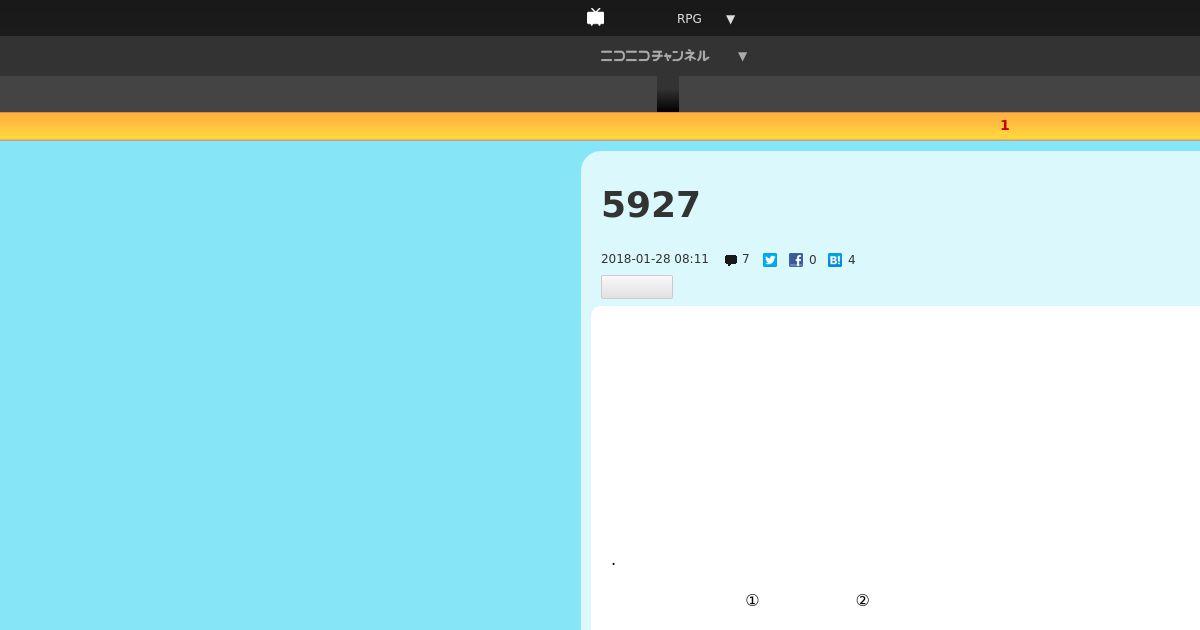Click the blank gray button under the date

637,287
